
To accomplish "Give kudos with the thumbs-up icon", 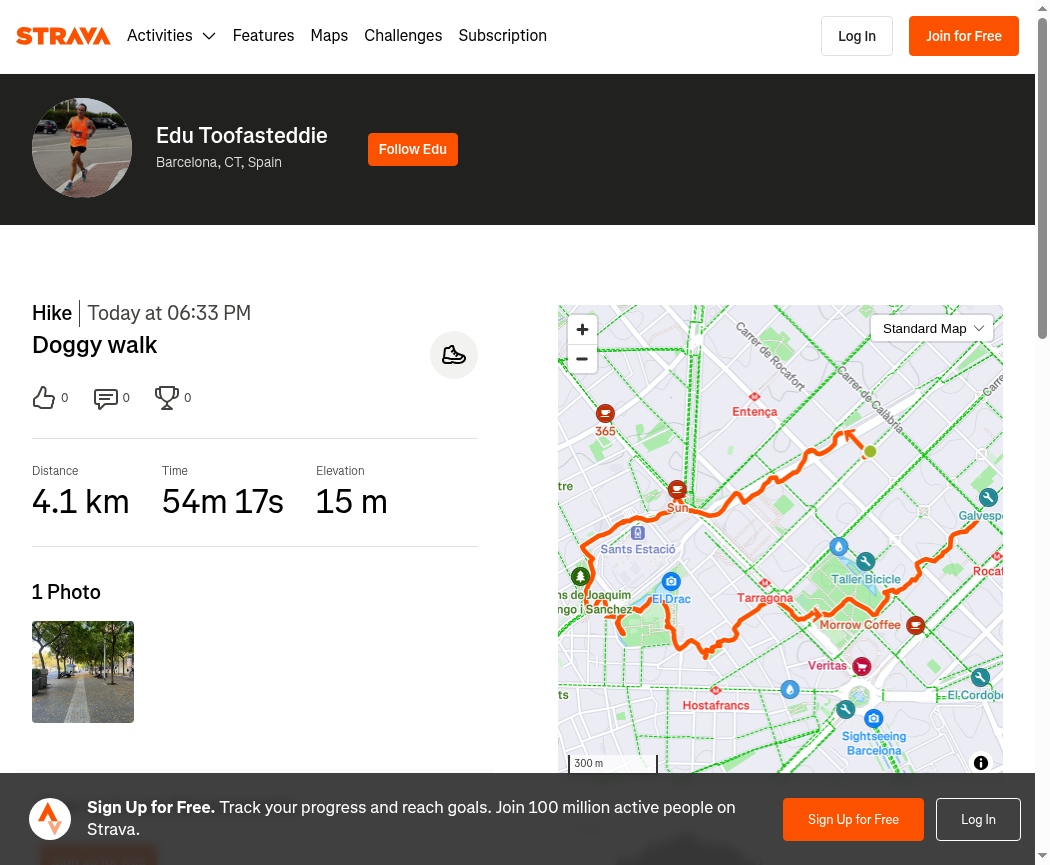I will [x=44, y=398].
